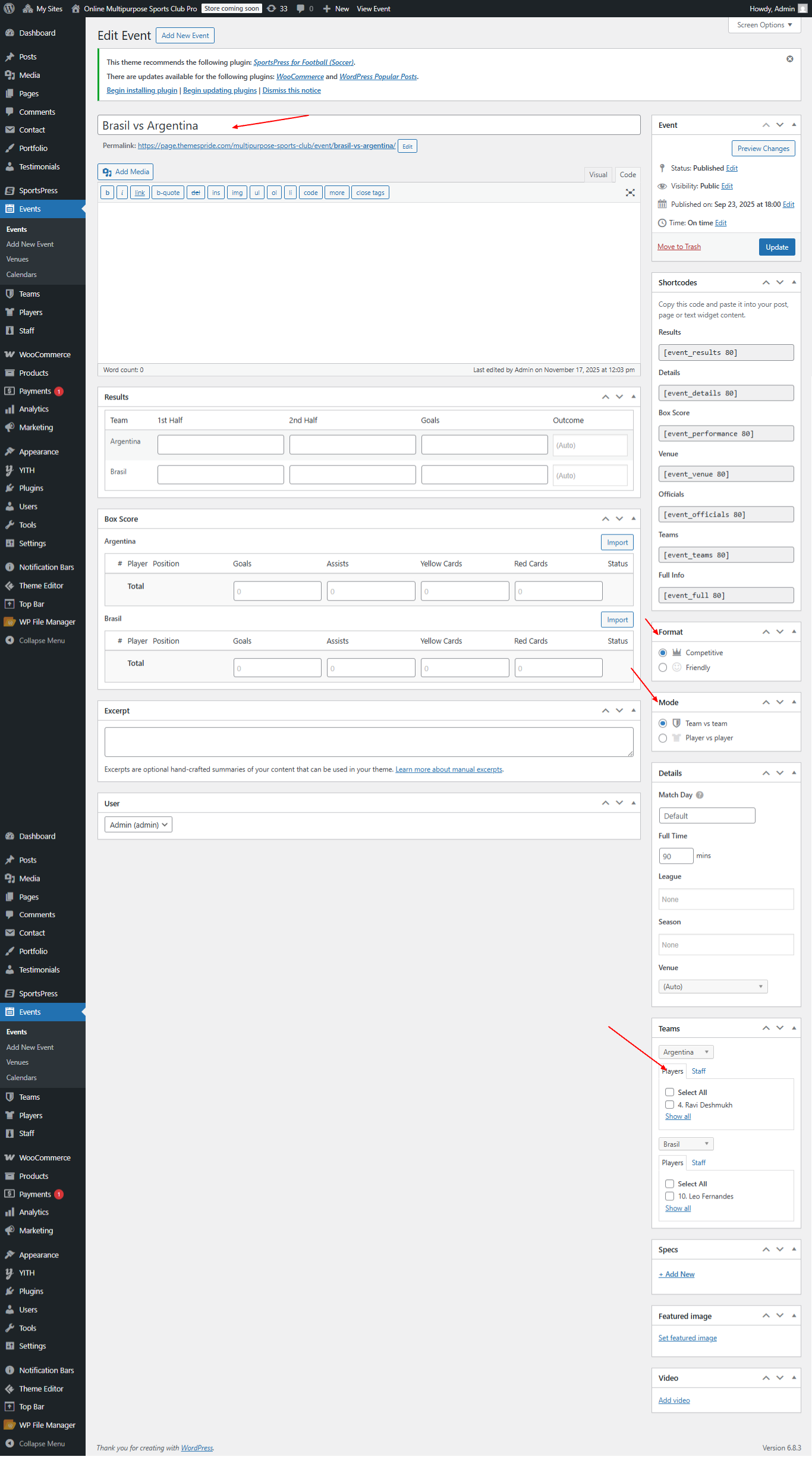
Task: Select Player vs player mode
Action: click(x=663, y=738)
